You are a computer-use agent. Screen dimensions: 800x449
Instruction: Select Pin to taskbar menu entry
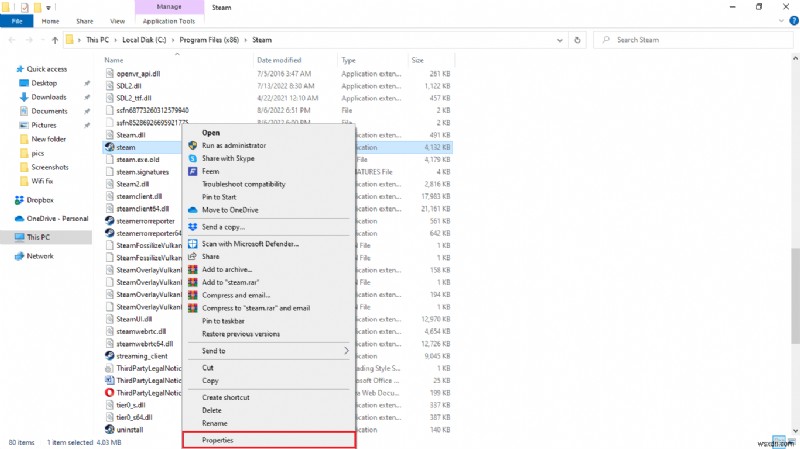pyautogui.click(x=269, y=321)
